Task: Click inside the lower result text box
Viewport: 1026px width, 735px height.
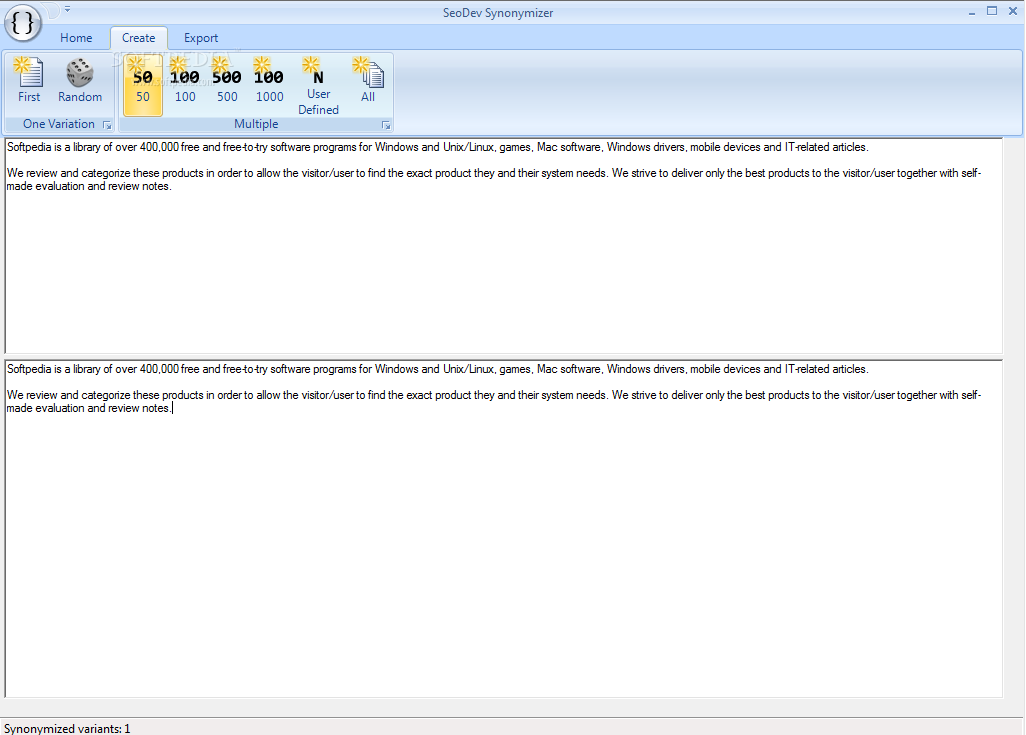Action: pos(504,529)
